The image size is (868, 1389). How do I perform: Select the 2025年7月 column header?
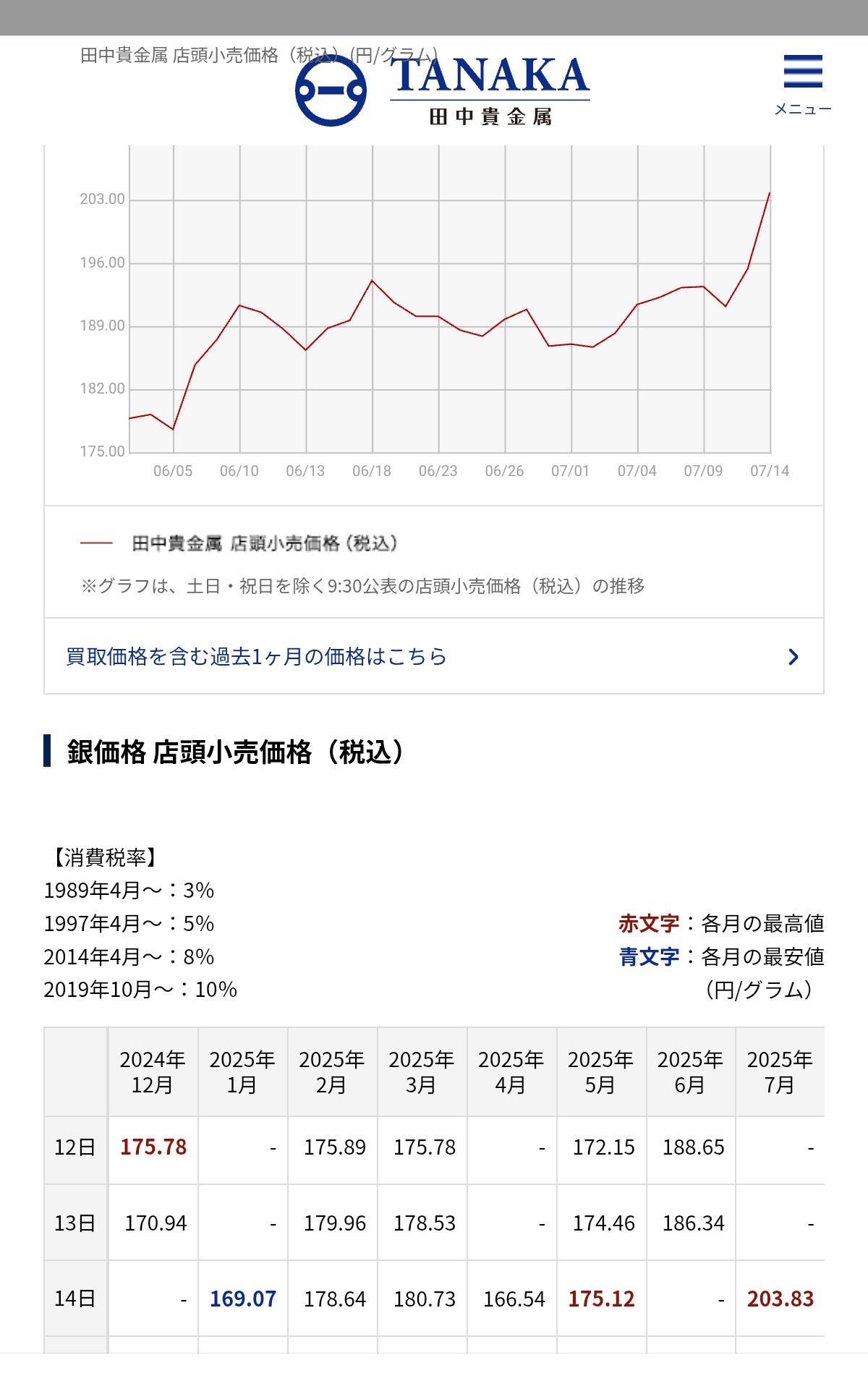tap(780, 1072)
